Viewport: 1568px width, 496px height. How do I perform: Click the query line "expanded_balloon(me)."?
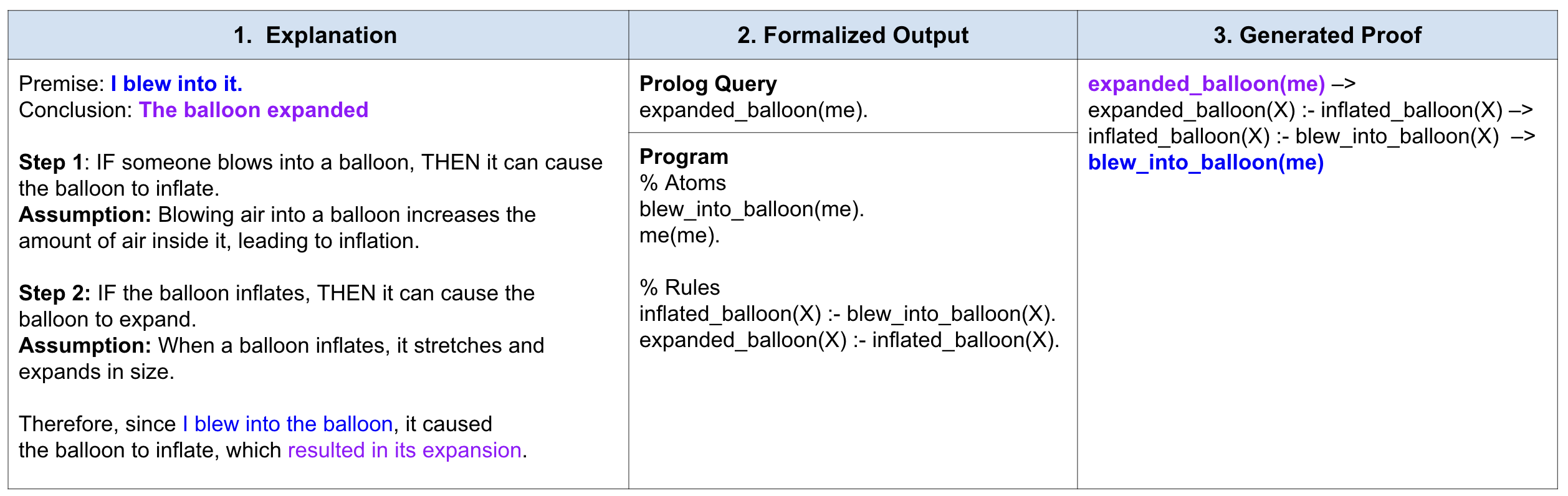[x=753, y=110]
